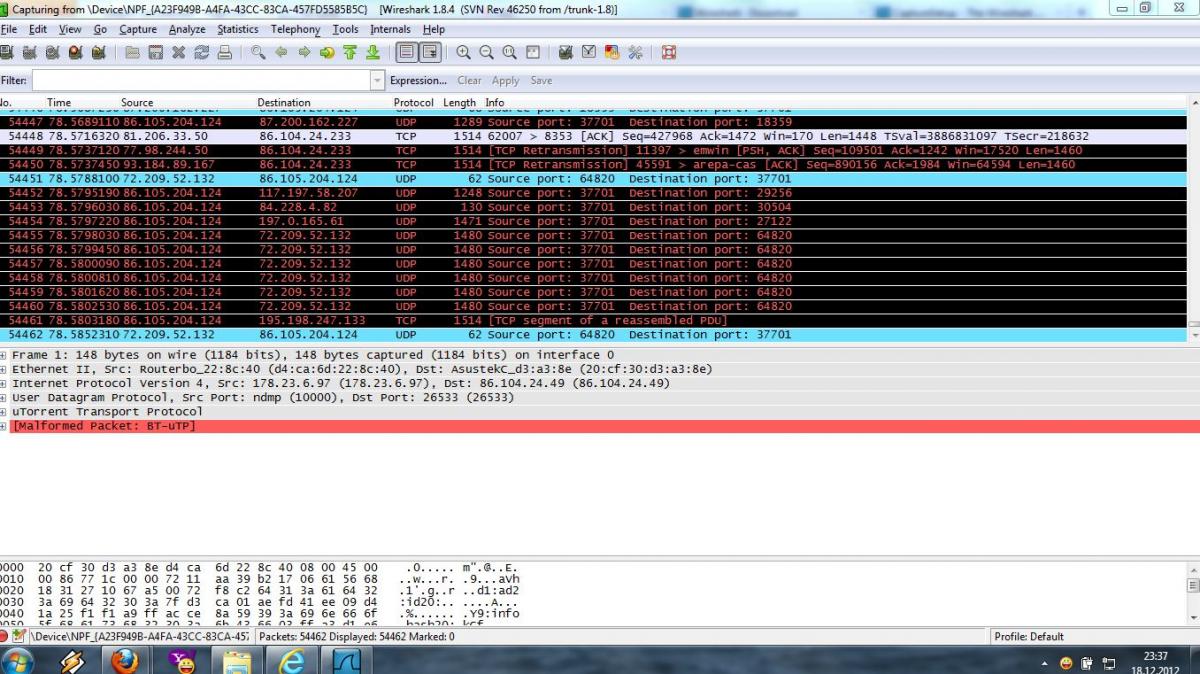Screen dimensions: 1200x674
Task: Open display filters toolbar icon
Action: coord(588,52)
